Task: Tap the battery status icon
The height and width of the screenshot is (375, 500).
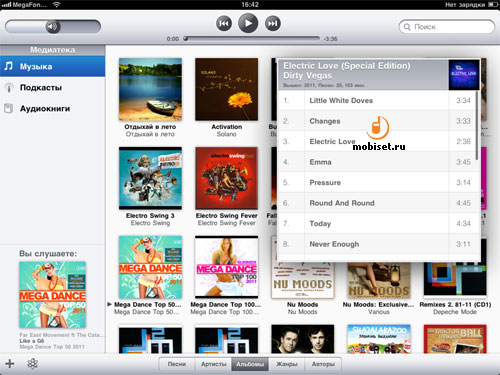Action: [493, 5]
